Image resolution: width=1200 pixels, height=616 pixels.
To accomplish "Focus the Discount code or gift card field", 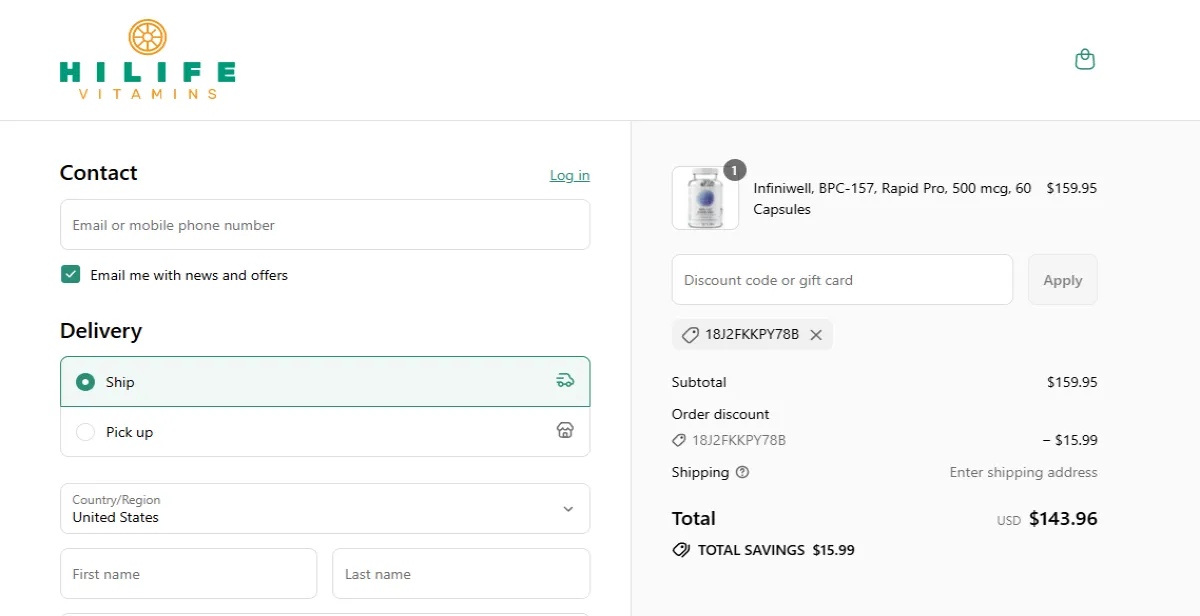I will 843,280.
